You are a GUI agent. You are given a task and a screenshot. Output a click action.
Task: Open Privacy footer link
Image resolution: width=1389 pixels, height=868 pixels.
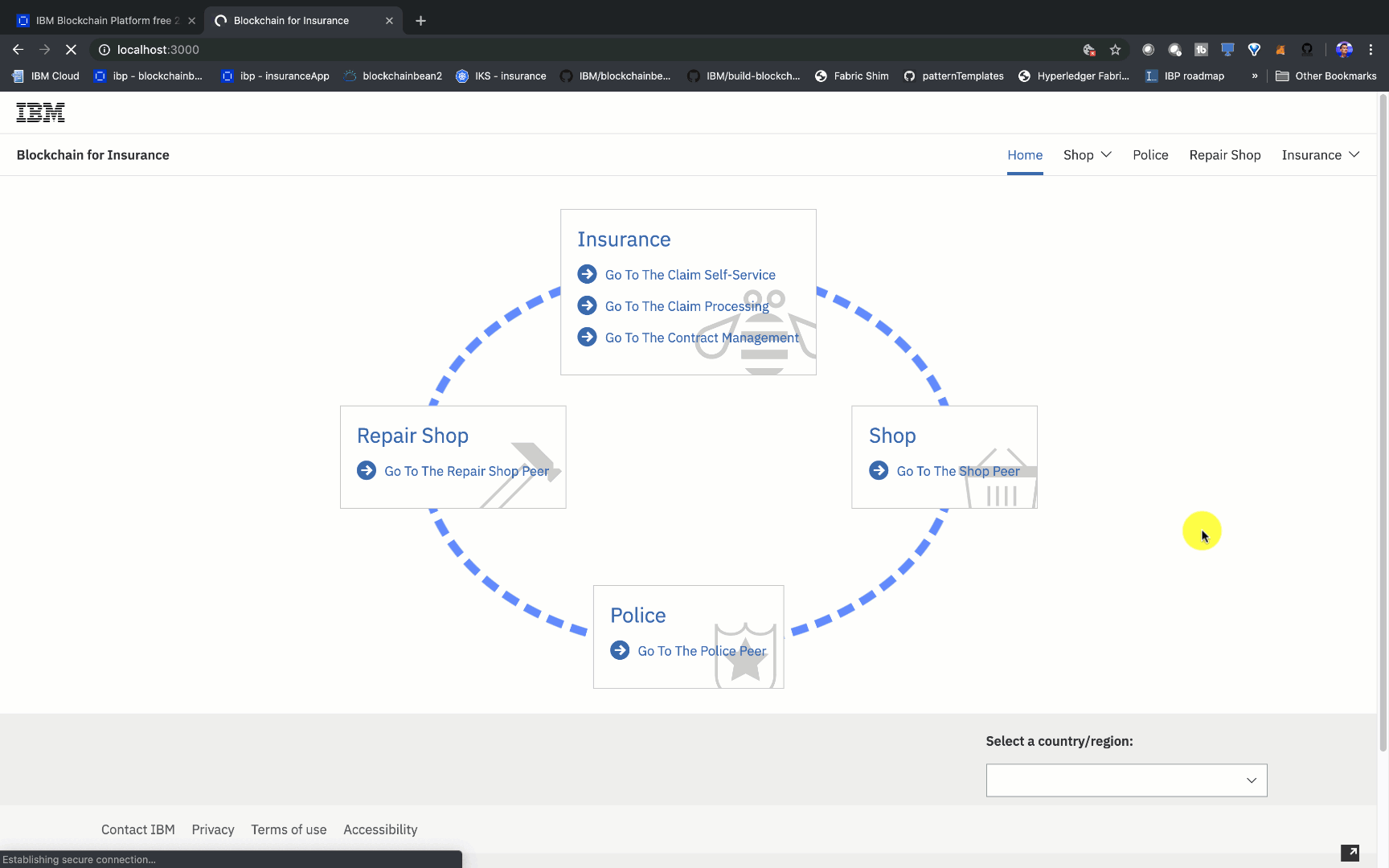[213, 829]
